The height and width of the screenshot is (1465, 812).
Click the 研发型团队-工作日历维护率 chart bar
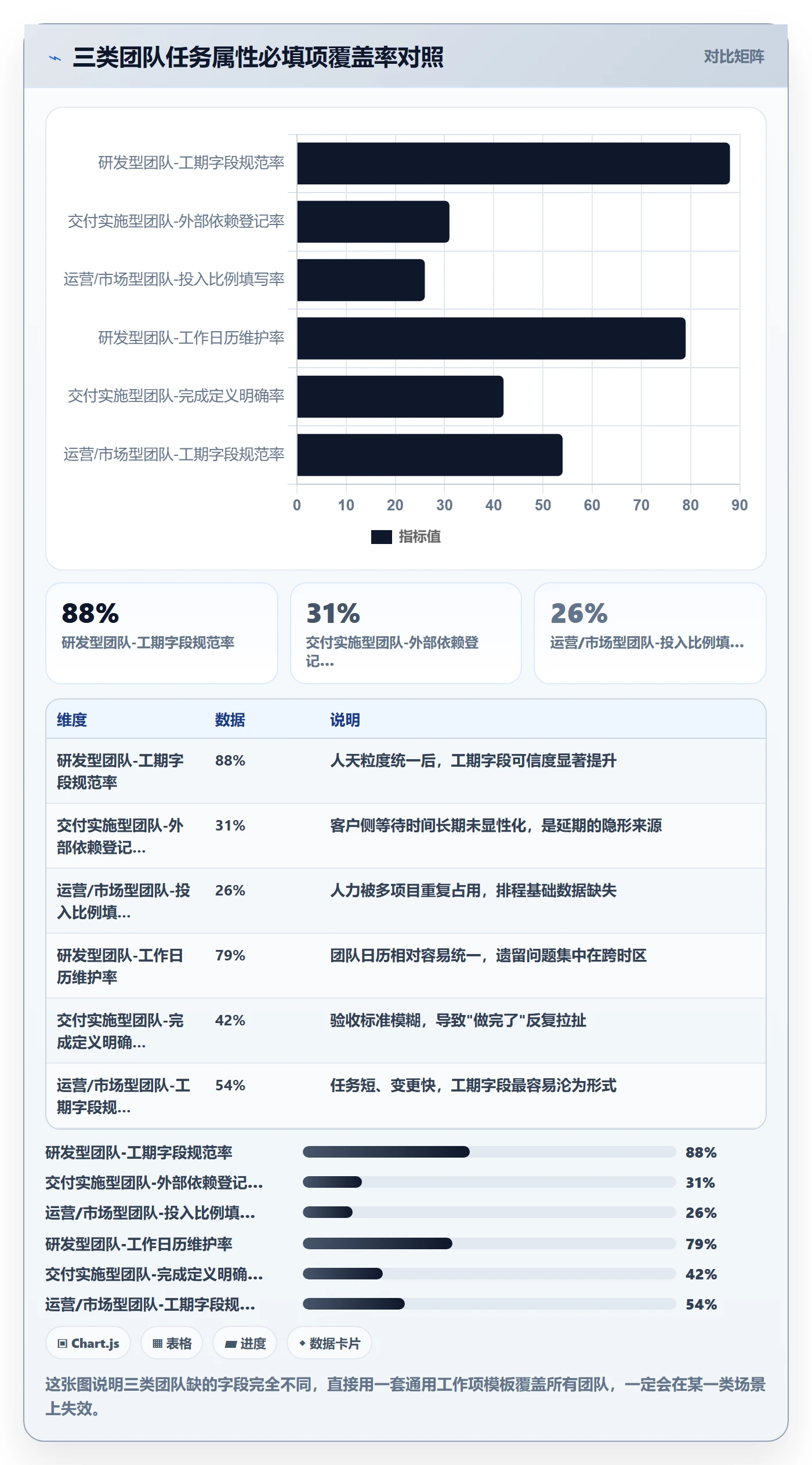click(x=491, y=338)
